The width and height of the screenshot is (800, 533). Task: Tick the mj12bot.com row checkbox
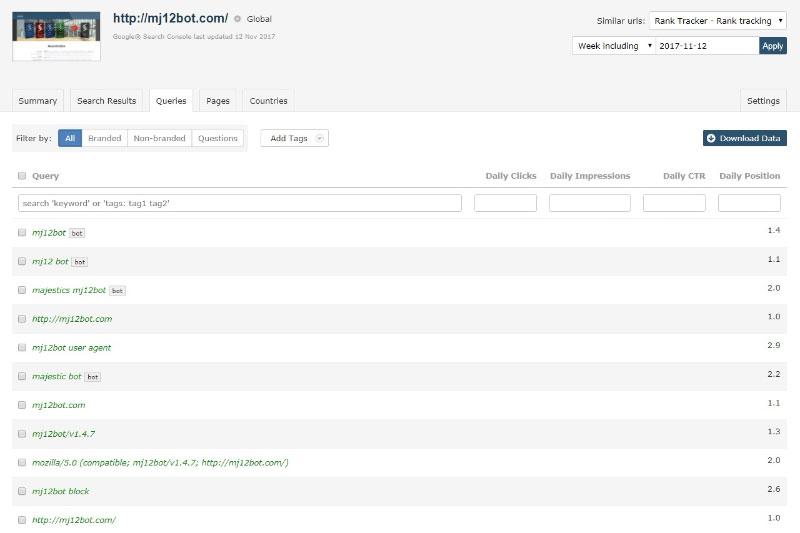22,405
